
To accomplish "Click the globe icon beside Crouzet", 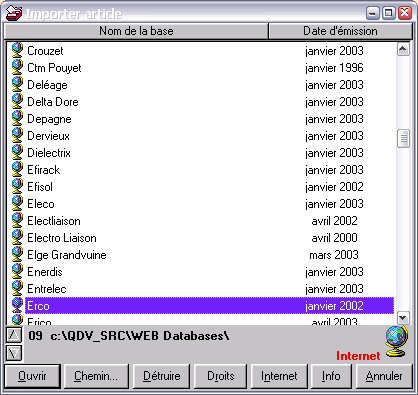I will (17, 50).
